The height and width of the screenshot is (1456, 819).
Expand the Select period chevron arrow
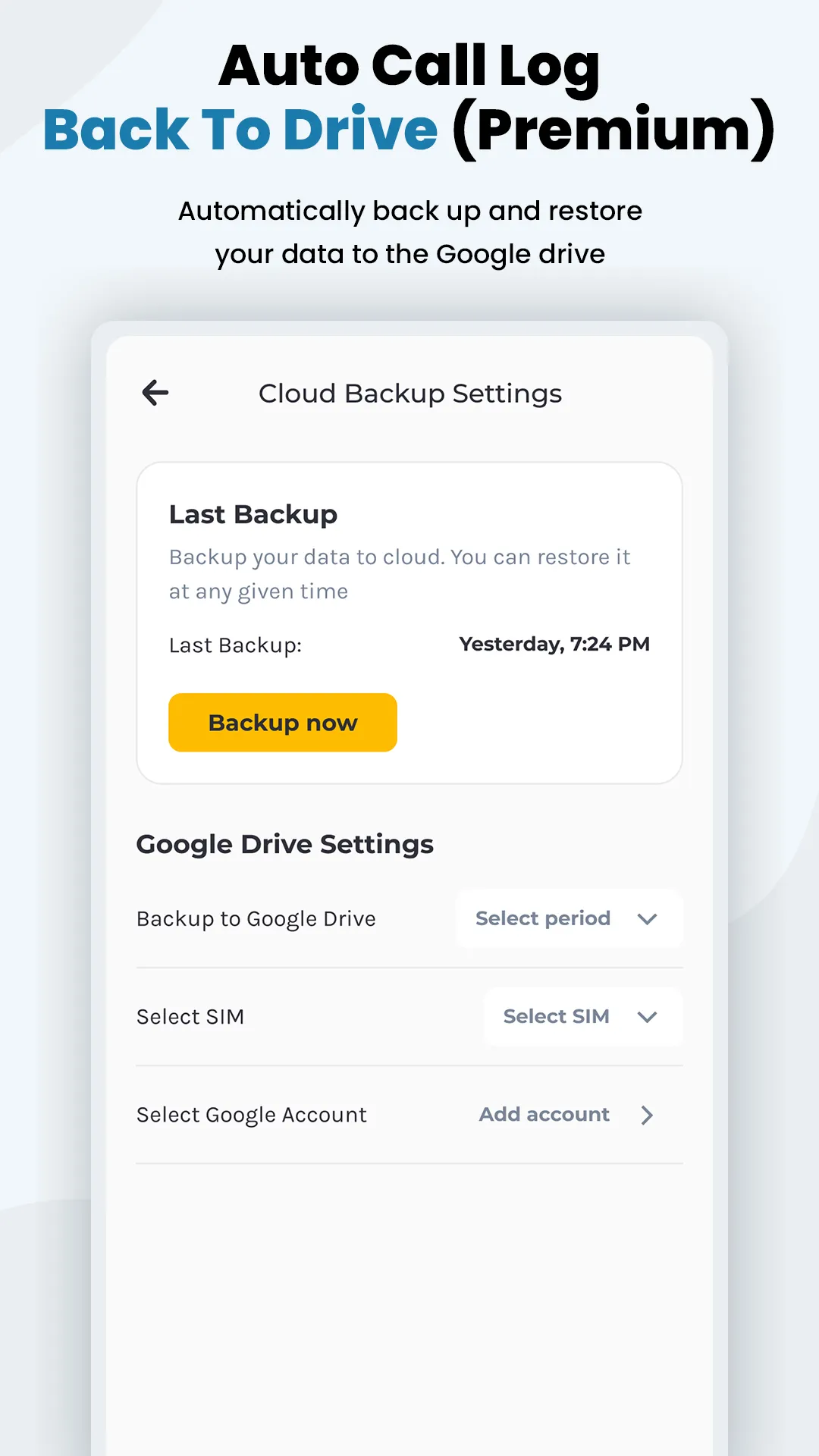point(647,919)
